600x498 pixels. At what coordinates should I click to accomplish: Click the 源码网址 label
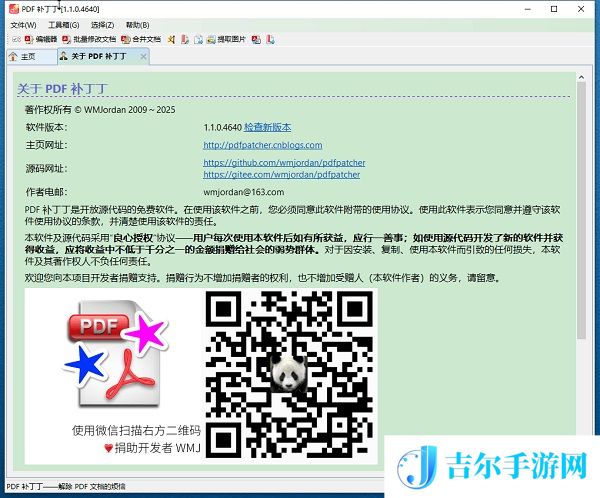(46, 168)
